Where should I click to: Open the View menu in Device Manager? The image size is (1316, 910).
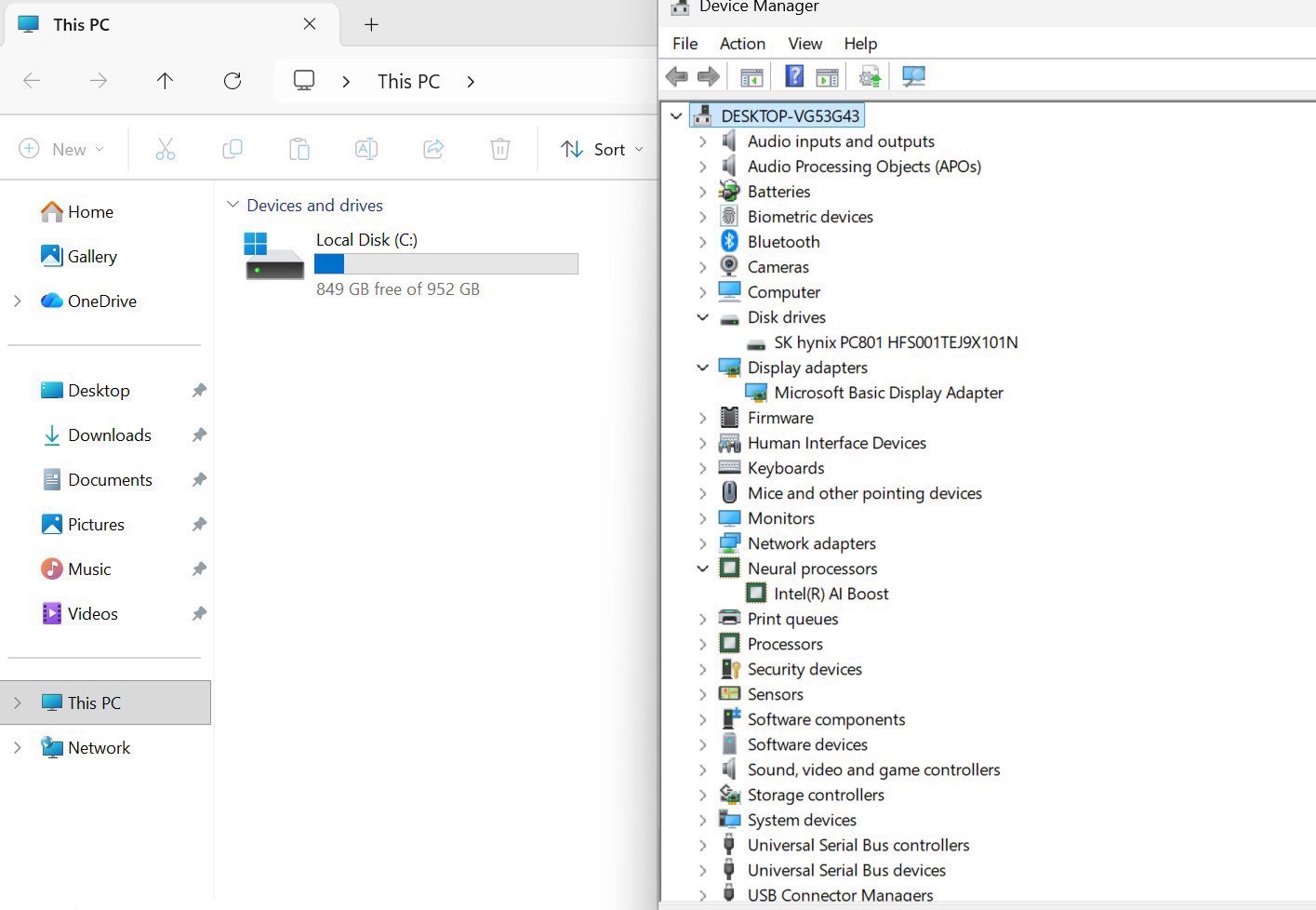point(804,44)
